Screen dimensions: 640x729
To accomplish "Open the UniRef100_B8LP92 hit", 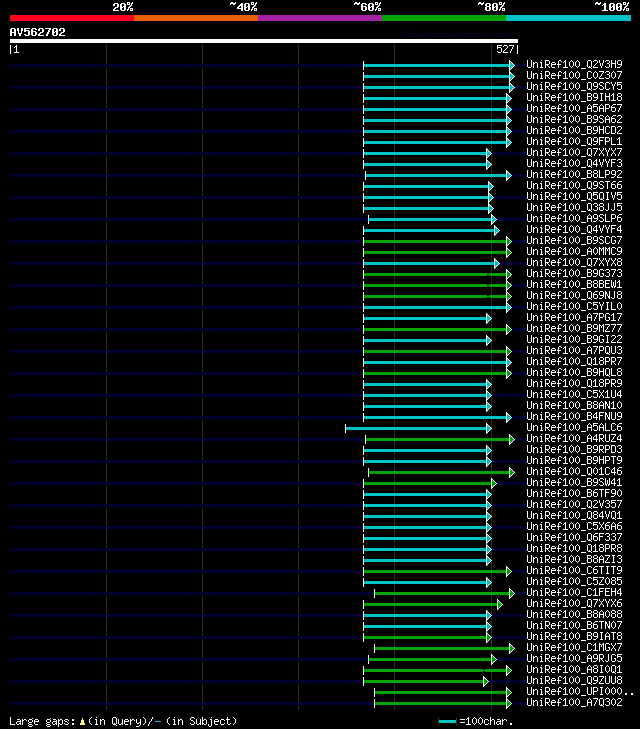I will 574,174.
